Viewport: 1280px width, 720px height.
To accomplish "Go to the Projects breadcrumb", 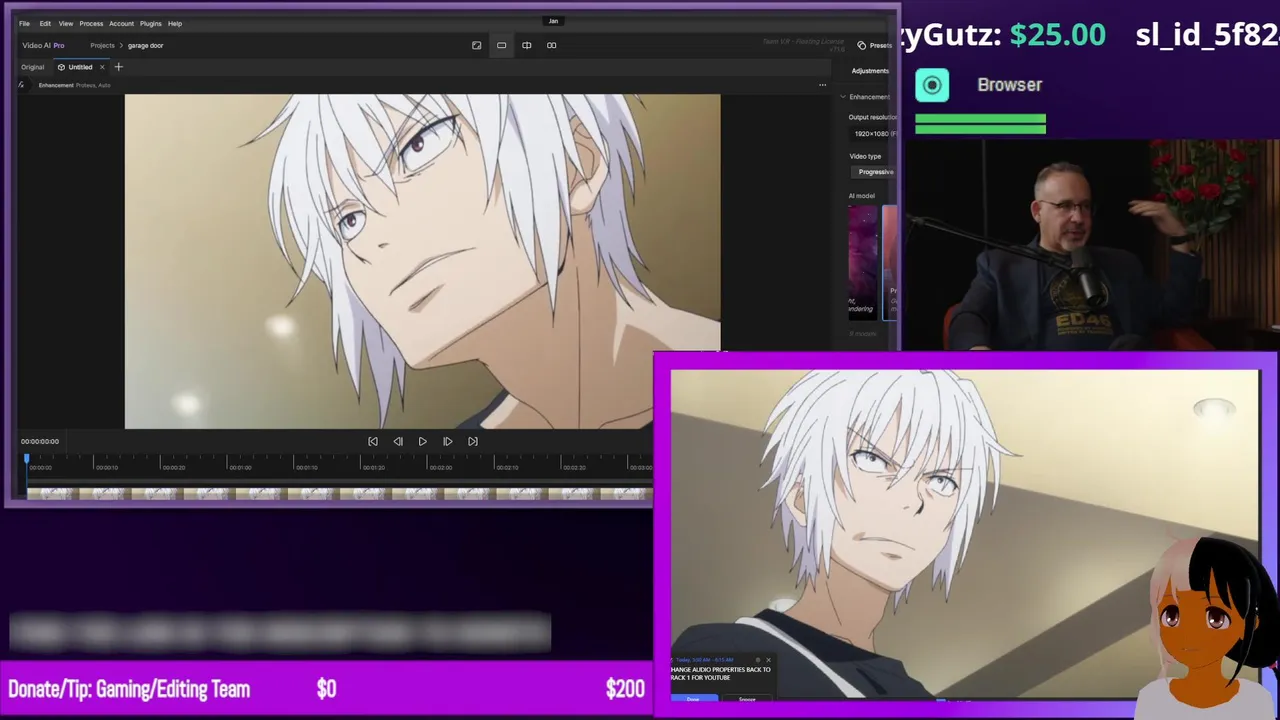I will coord(102,45).
